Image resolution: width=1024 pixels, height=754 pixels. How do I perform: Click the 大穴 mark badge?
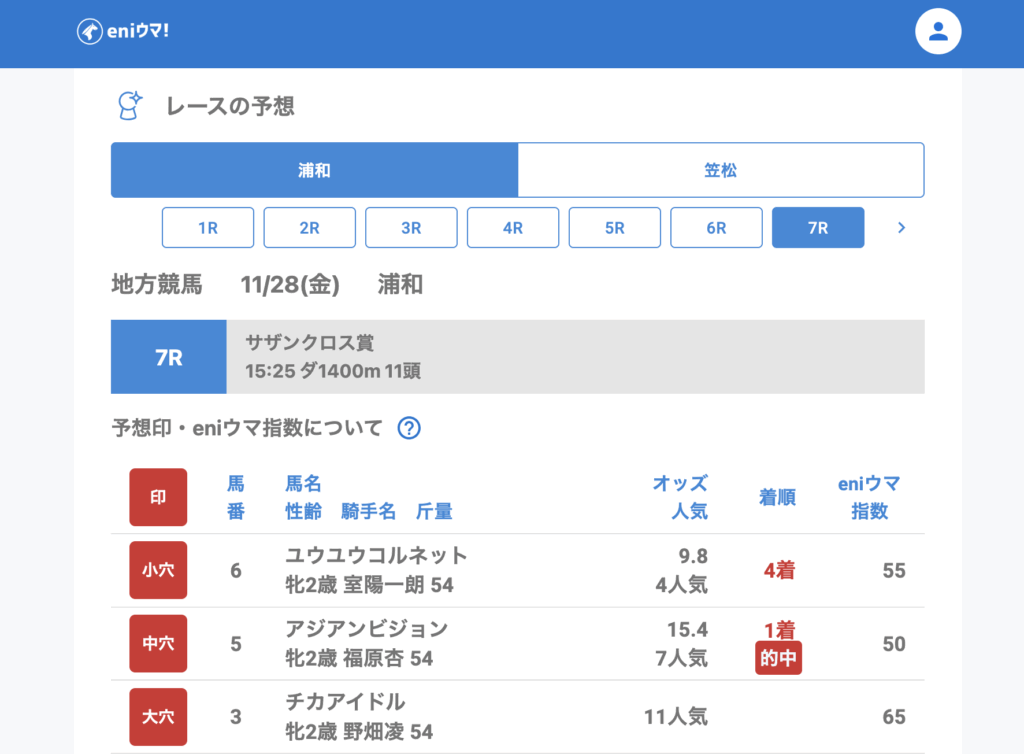pos(158,716)
